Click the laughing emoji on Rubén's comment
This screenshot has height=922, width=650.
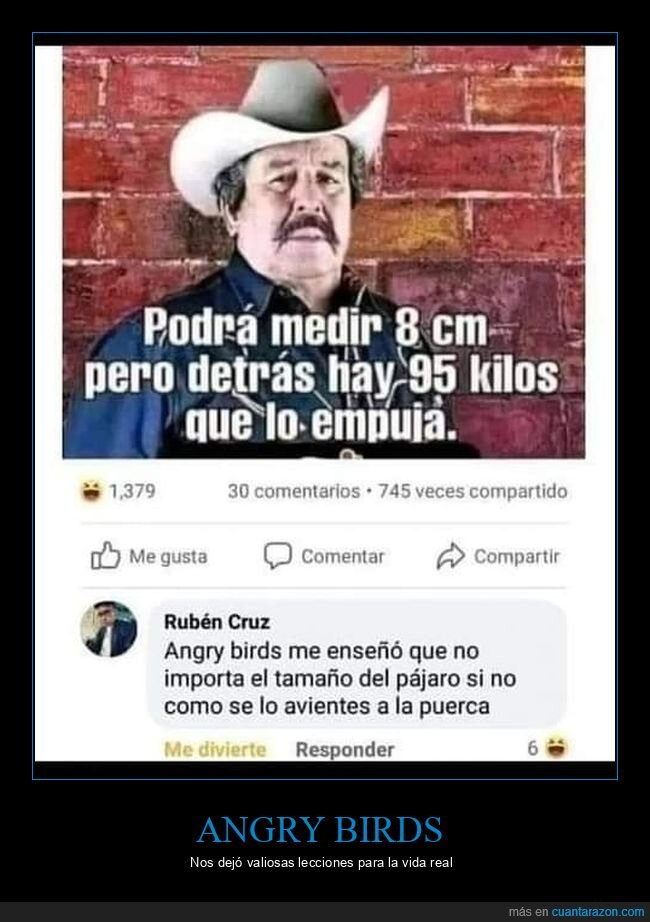556,747
